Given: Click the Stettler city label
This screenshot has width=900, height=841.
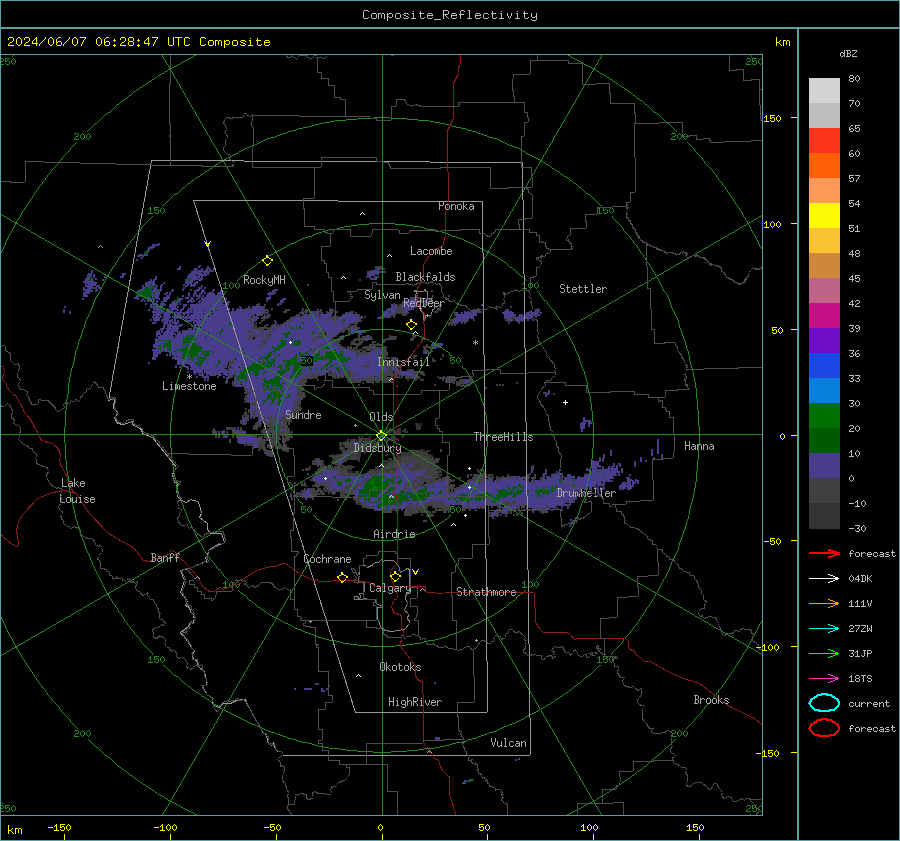Looking at the screenshot, I should 583,289.
